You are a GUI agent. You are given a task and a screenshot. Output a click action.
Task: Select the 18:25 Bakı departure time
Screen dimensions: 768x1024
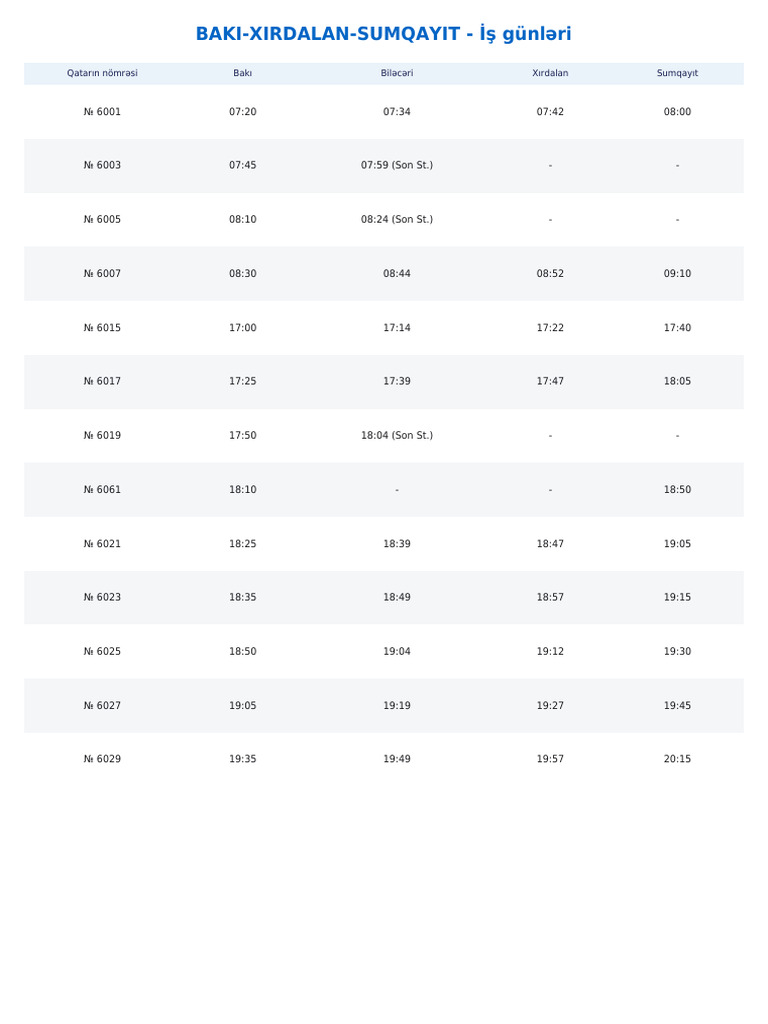pos(242,544)
